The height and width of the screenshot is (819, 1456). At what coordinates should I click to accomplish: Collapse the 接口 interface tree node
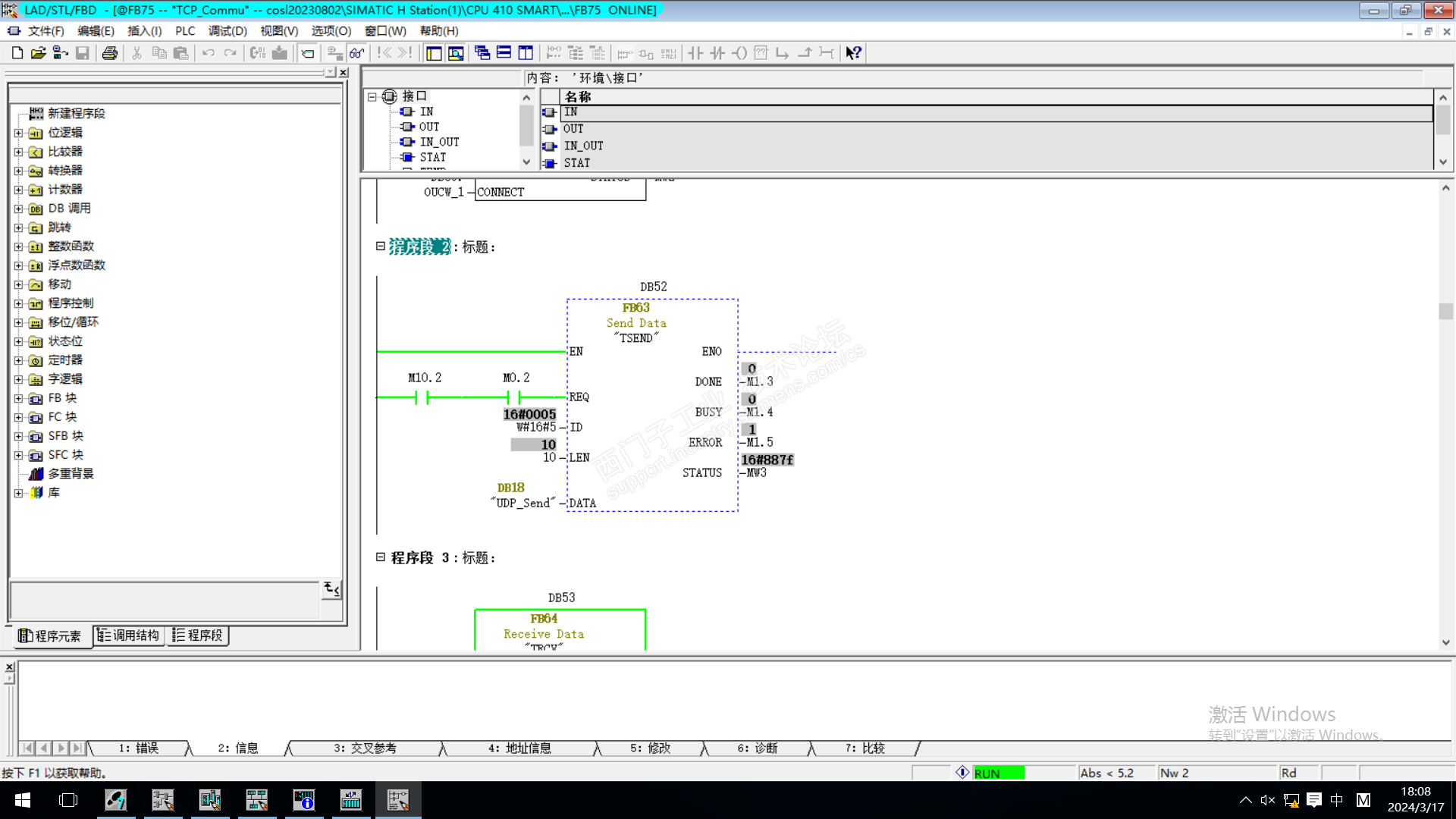pyautogui.click(x=372, y=96)
